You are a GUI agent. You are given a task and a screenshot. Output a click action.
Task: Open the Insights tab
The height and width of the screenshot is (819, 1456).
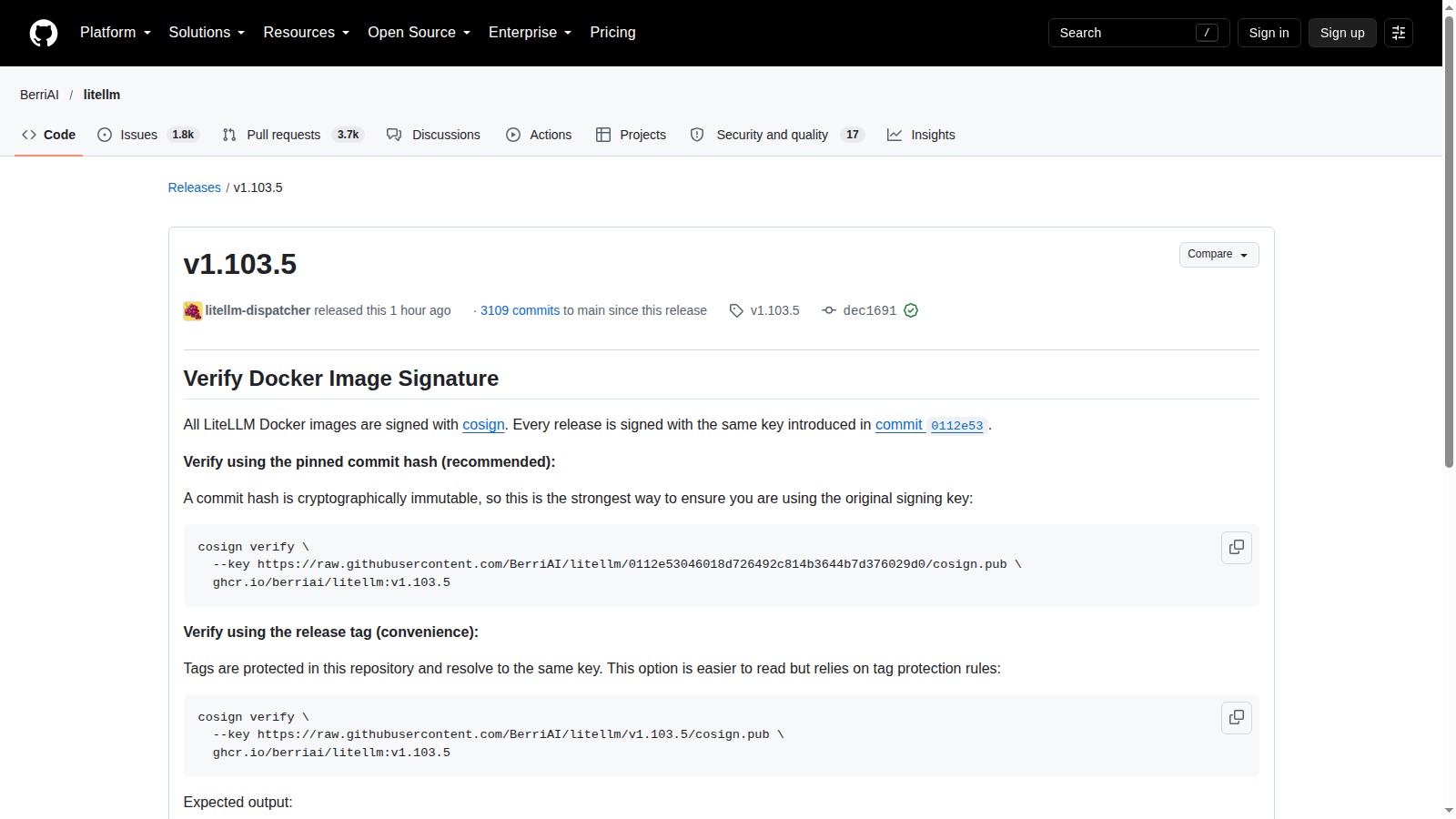point(921,135)
